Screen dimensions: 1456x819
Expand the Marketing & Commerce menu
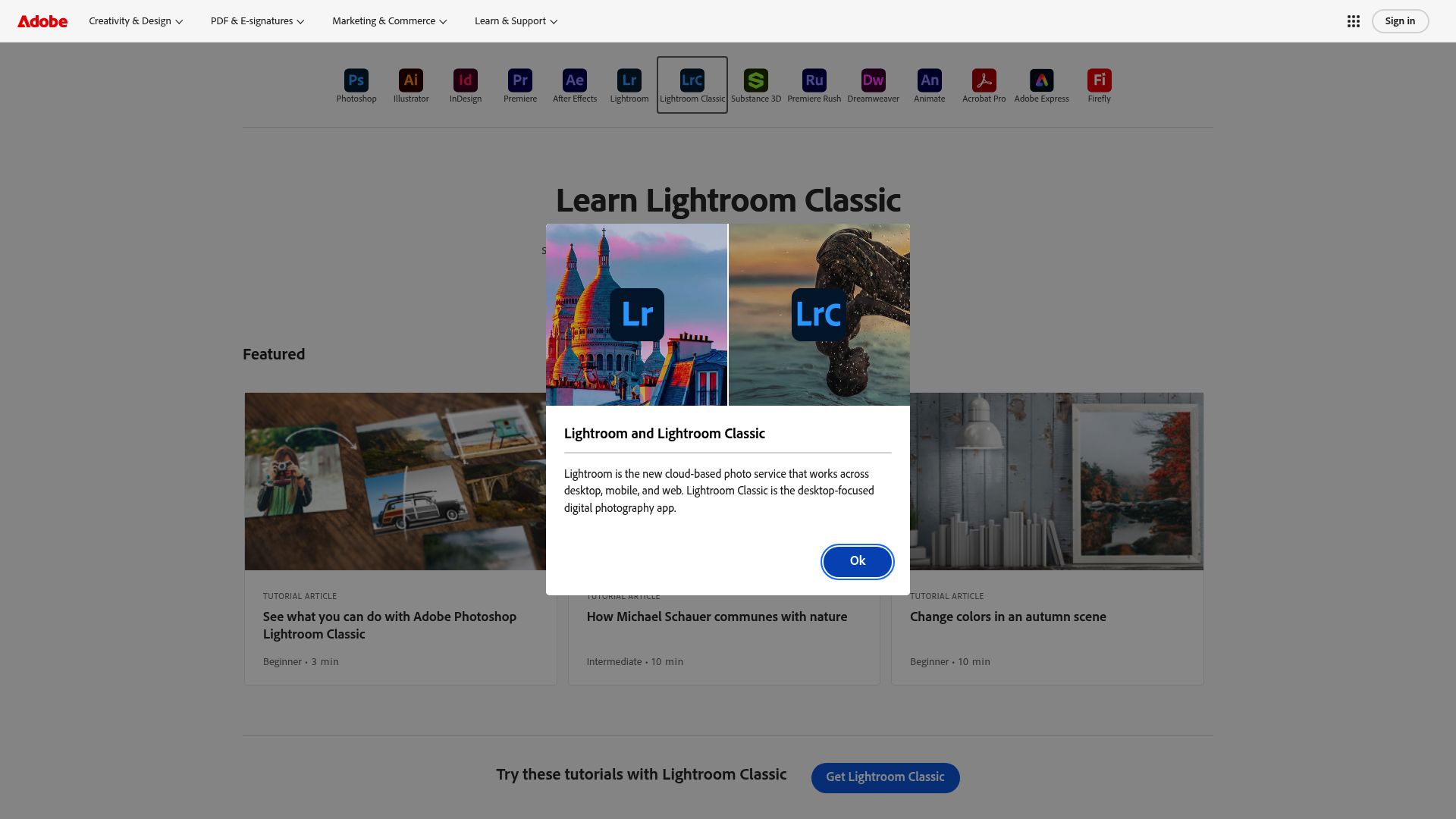(388, 20)
